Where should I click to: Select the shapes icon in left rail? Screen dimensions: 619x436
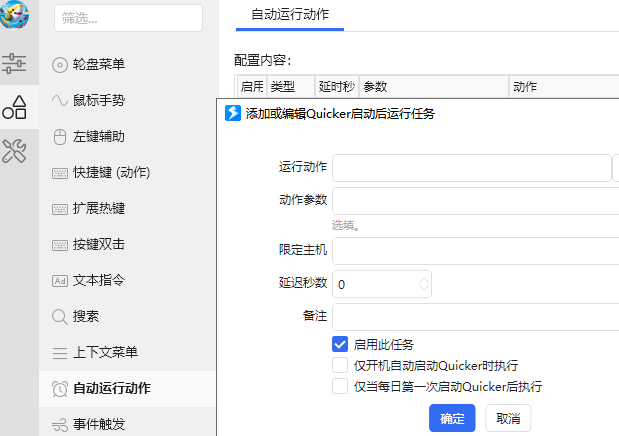tap(14, 107)
